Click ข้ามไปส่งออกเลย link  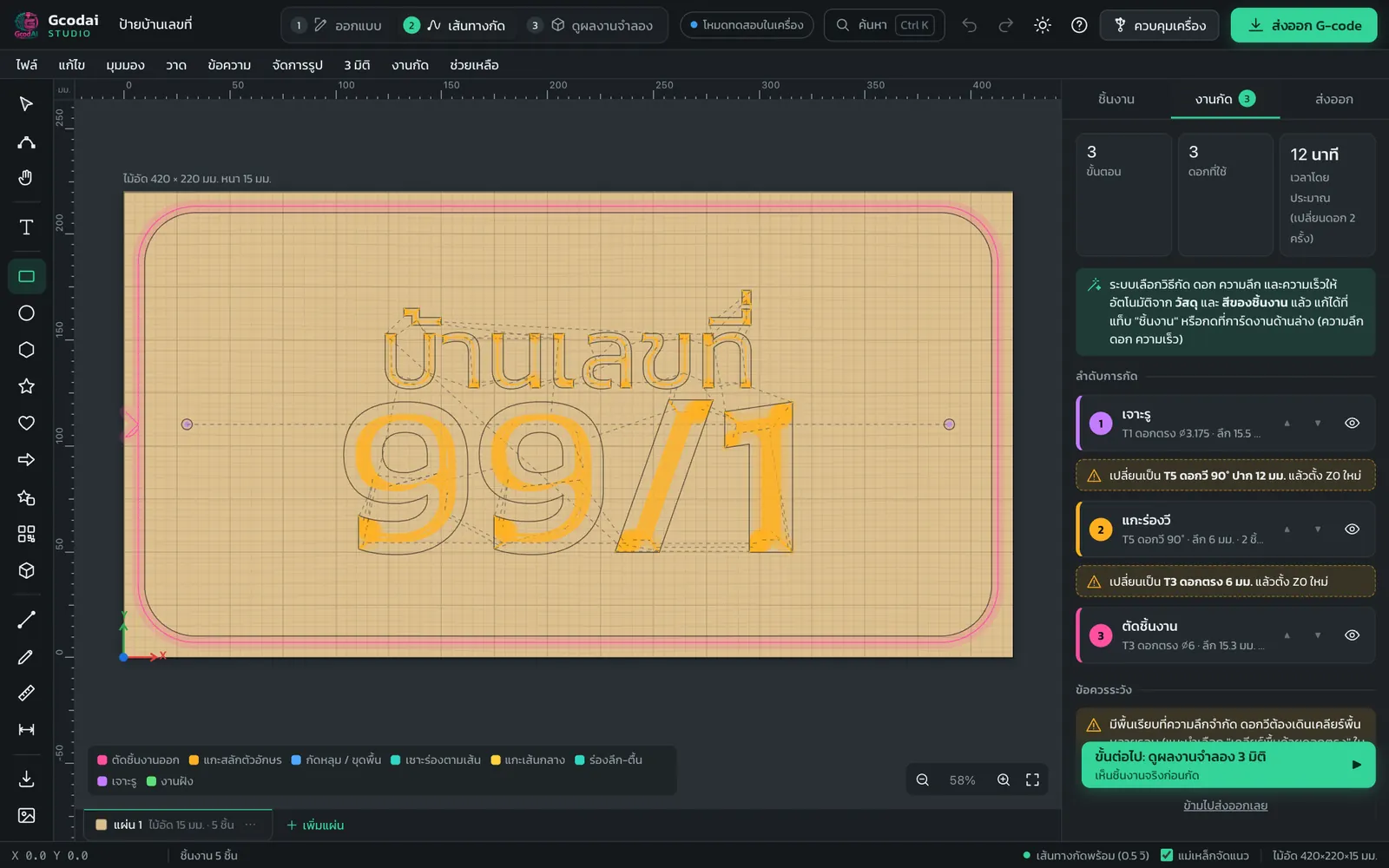(1225, 806)
